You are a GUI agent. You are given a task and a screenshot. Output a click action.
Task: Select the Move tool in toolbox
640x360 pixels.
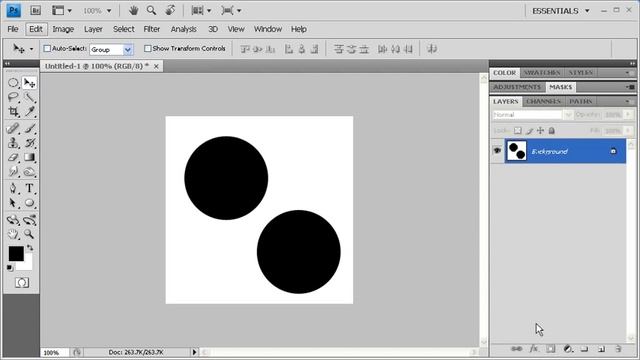(x=29, y=83)
